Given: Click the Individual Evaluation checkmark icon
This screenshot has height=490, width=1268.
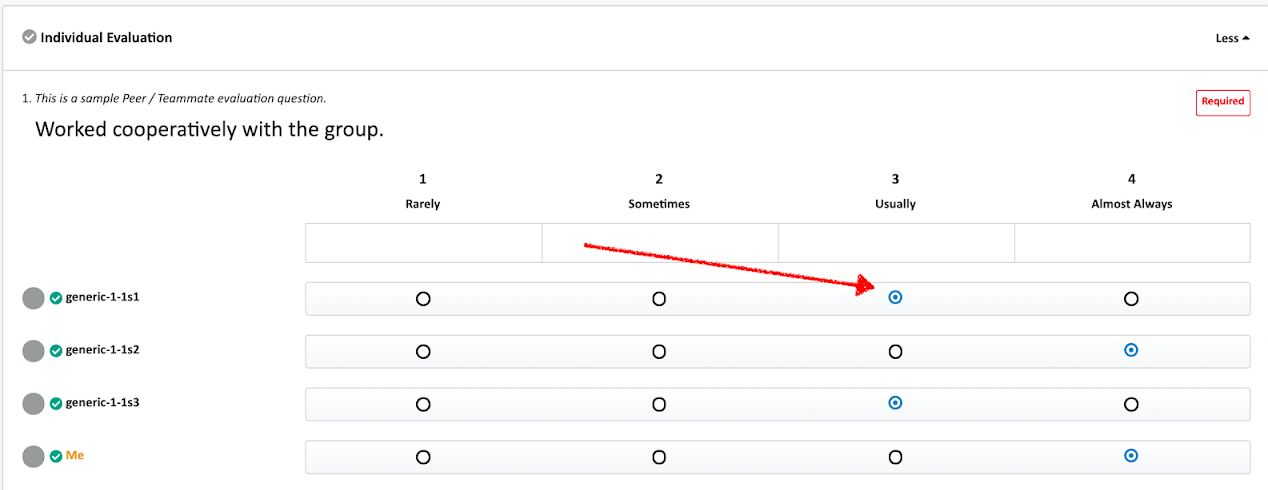Looking at the screenshot, I should (x=30, y=38).
